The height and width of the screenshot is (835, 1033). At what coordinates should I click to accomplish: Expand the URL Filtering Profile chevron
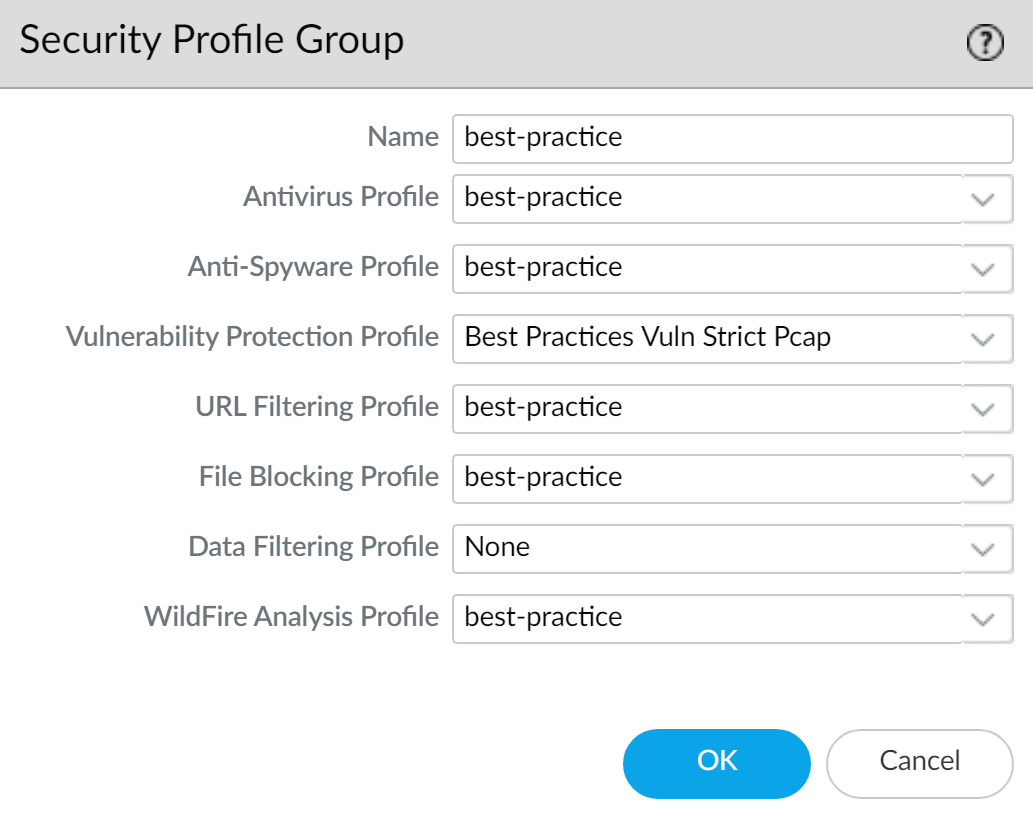(983, 409)
